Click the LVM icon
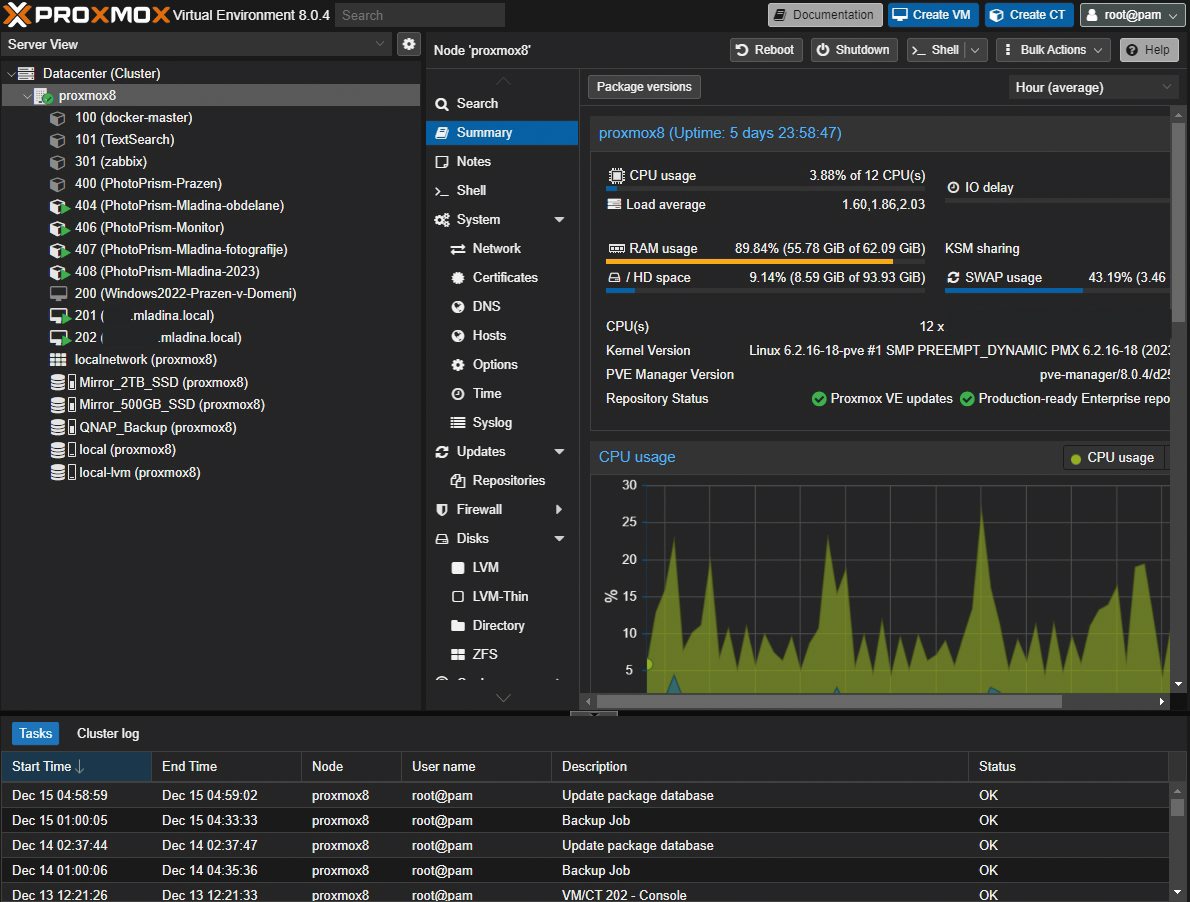1190x902 pixels. (458, 567)
